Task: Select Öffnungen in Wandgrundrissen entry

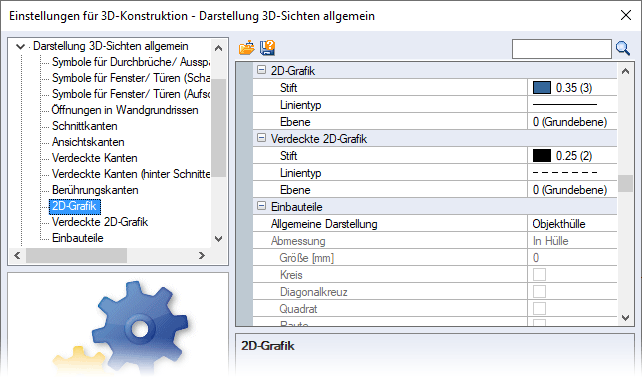Action: (125, 110)
